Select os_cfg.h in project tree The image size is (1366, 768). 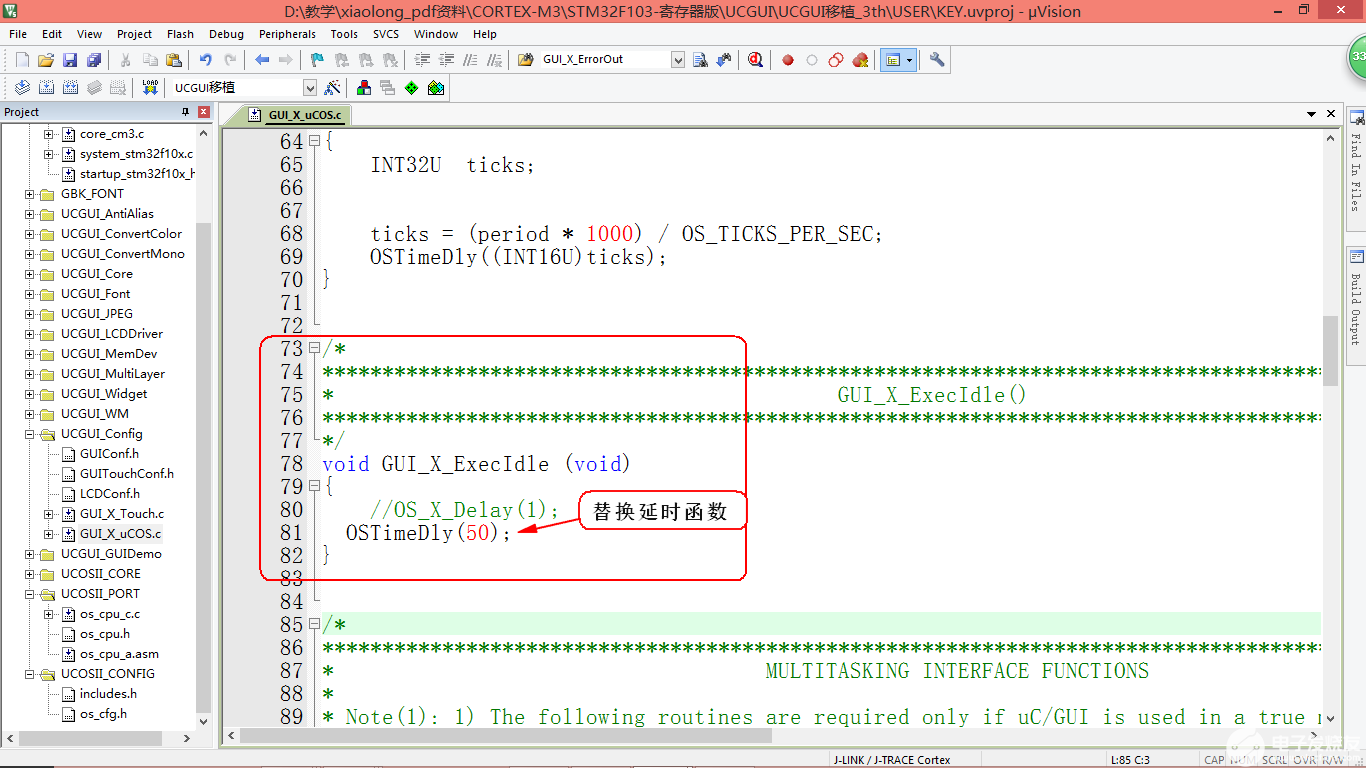[103, 714]
